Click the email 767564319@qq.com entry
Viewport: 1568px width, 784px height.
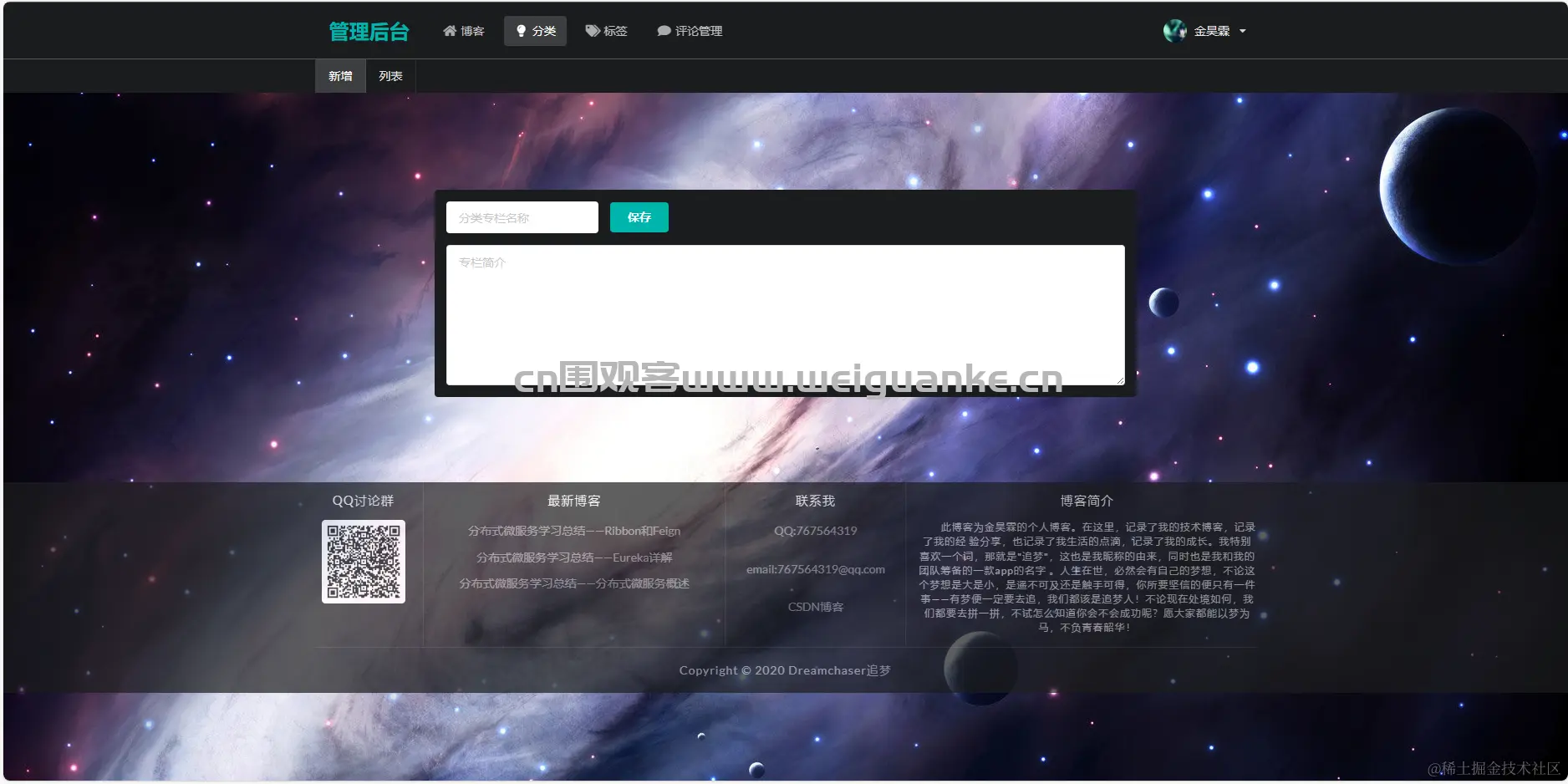coord(815,570)
